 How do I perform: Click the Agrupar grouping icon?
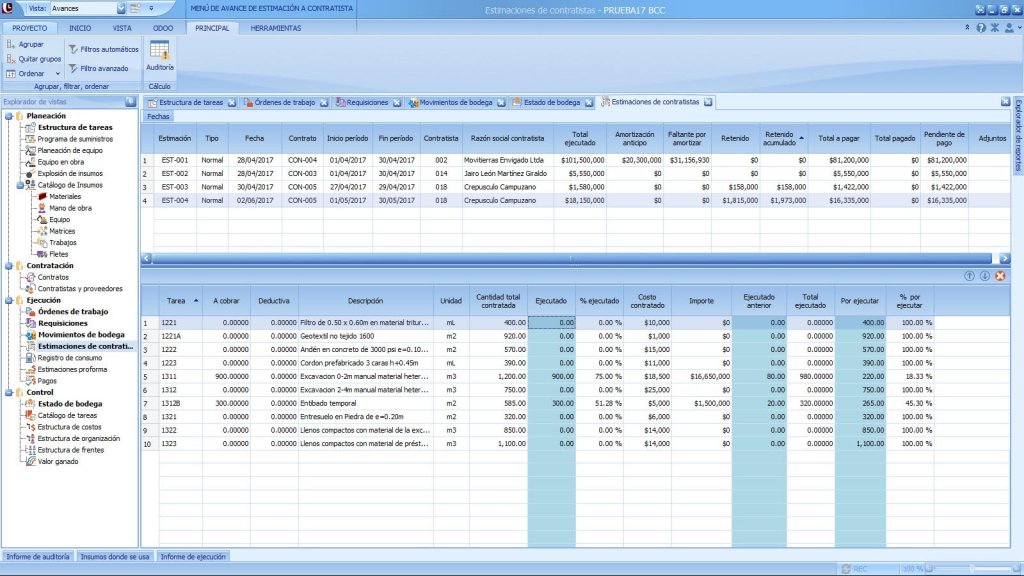coord(11,45)
